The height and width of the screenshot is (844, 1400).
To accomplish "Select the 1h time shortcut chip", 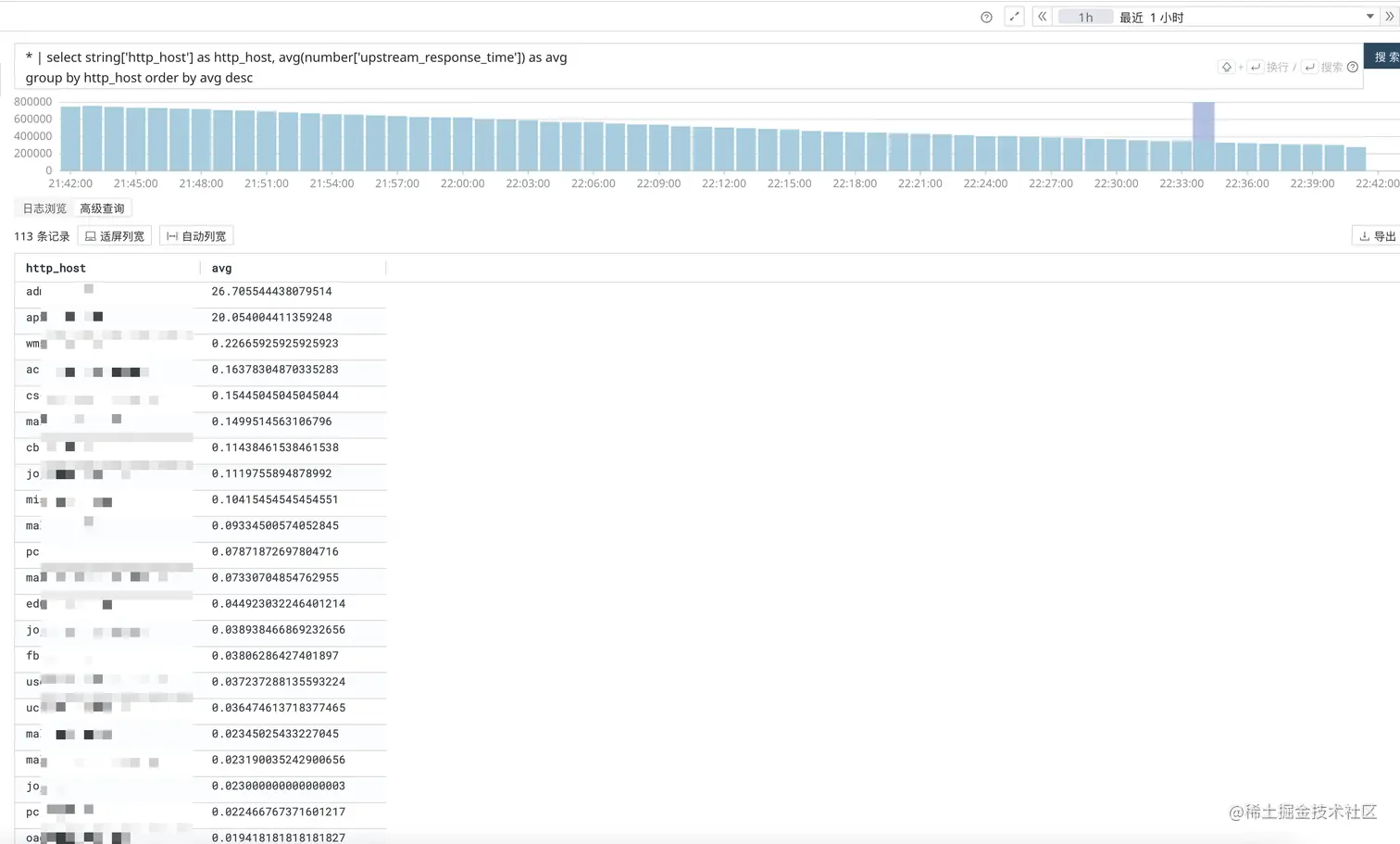I will [x=1085, y=17].
